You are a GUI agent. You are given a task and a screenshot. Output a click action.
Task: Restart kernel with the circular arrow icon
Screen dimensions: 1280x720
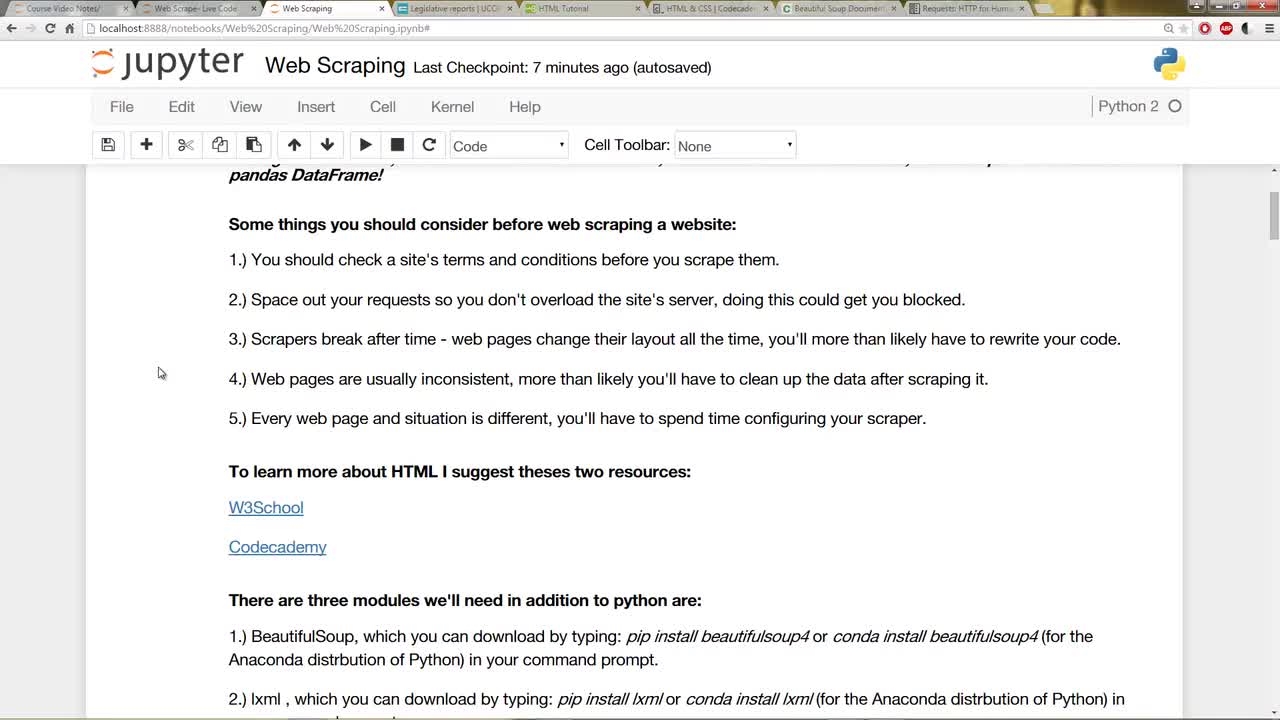pos(429,145)
